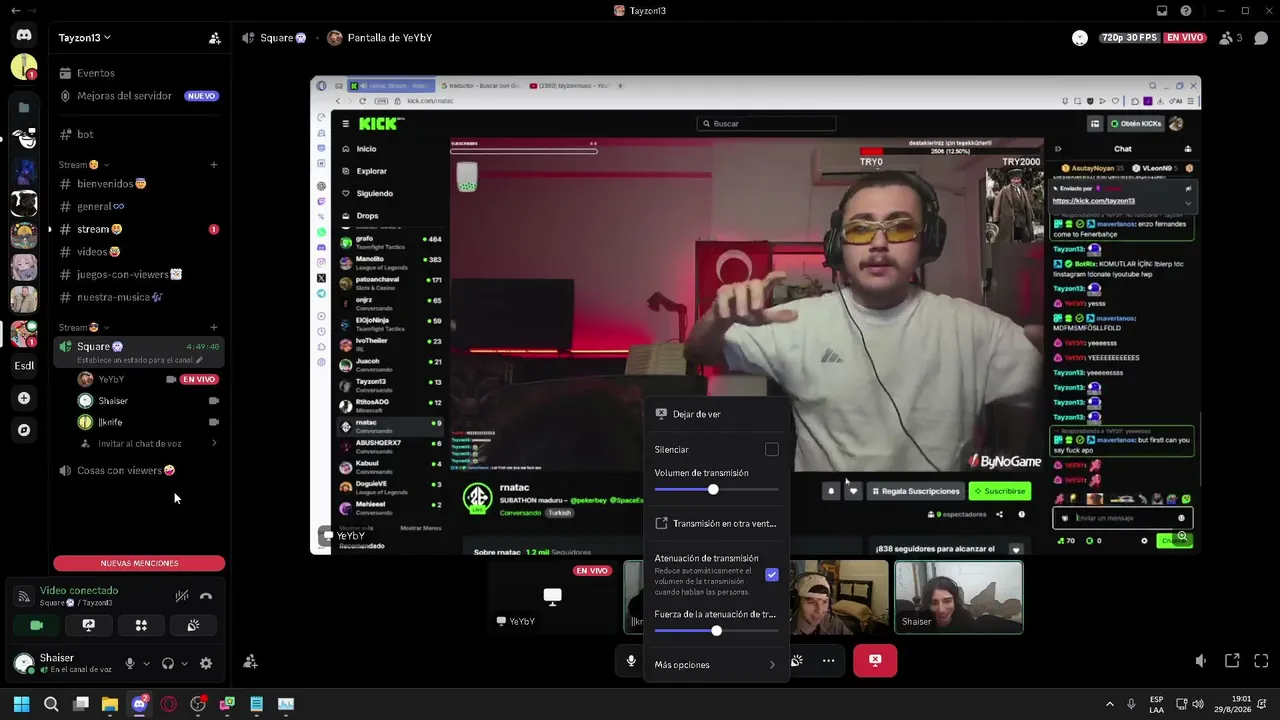Image resolution: width=1280 pixels, height=720 pixels.
Task: Add a server with plus icon
Action: click(24, 398)
